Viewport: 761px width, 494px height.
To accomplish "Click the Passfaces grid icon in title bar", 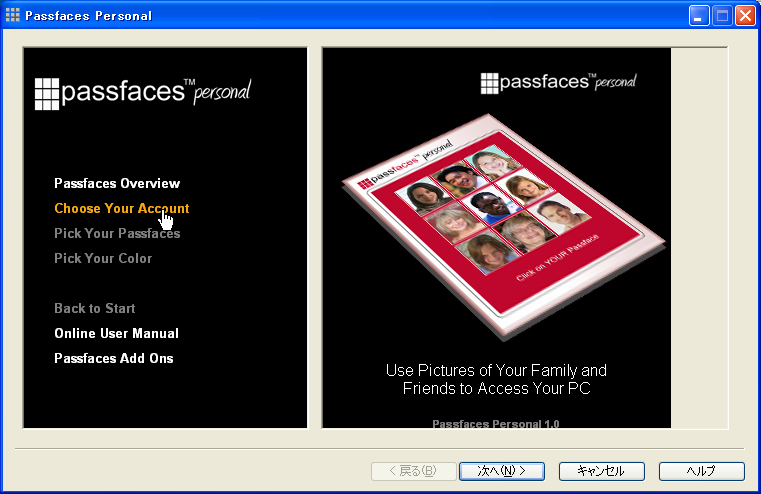I will coord(13,16).
